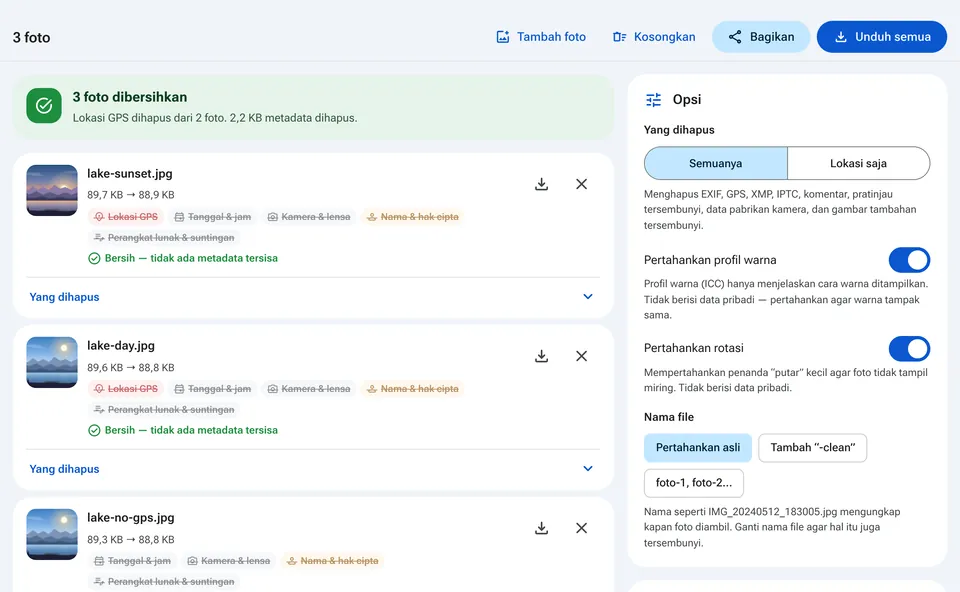Image resolution: width=960 pixels, height=592 pixels.
Task: Click Kamera & lensa tag on lake-day.jpg
Action: coord(309,389)
